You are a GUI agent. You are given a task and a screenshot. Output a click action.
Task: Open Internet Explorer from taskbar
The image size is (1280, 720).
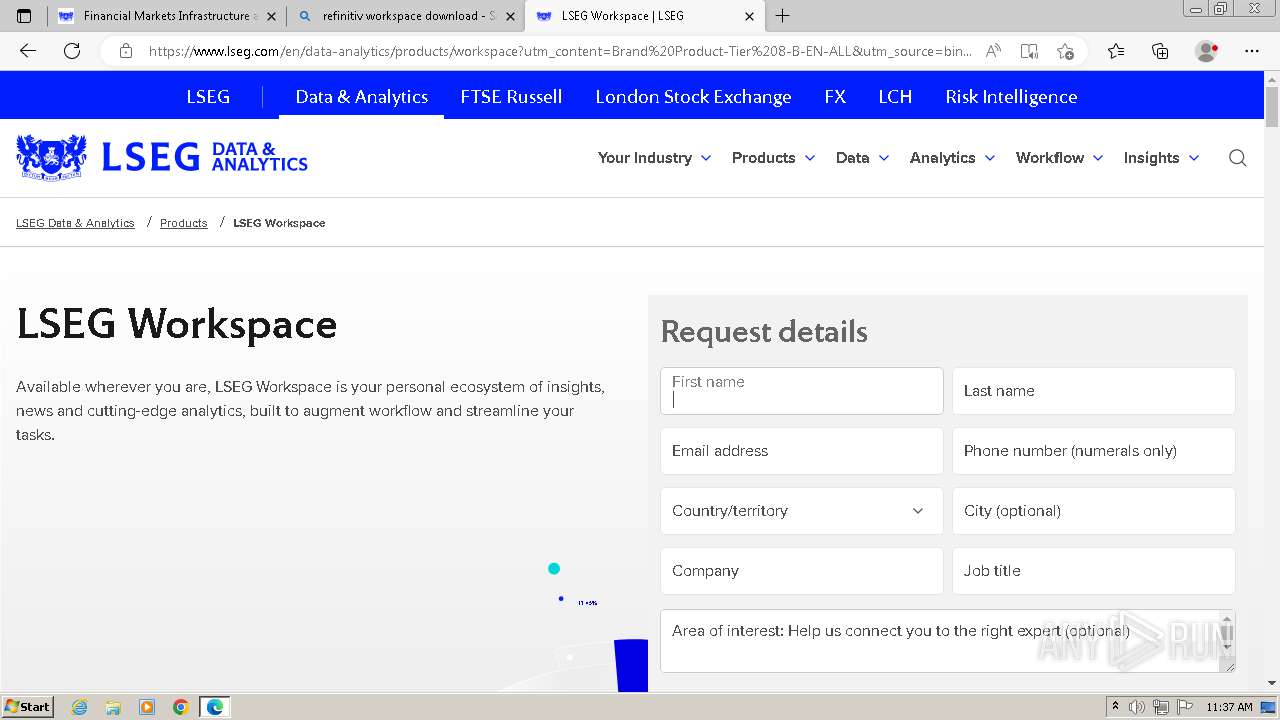(79, 707)
